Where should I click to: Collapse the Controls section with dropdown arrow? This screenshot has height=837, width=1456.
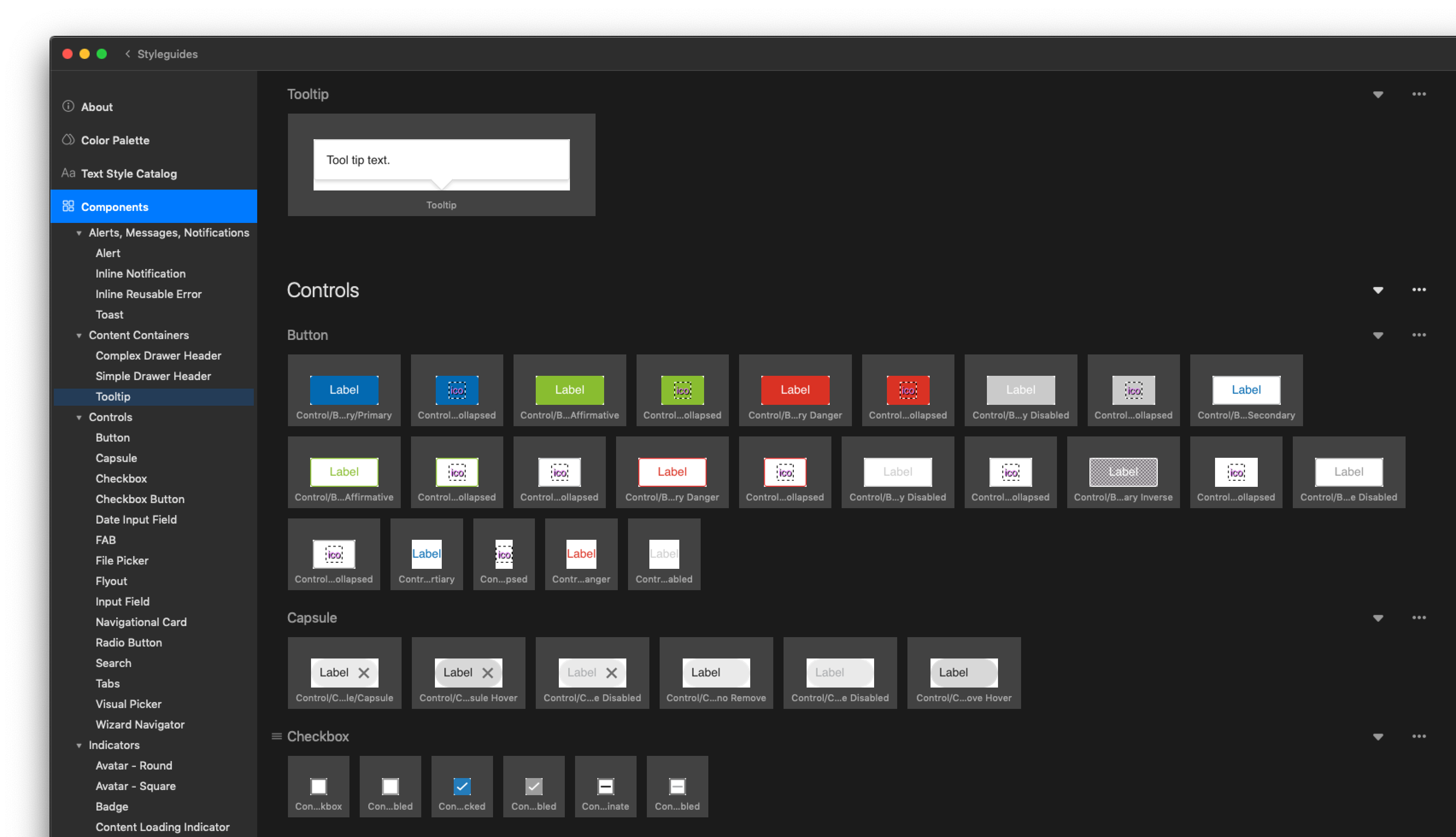click(1378, 290)
